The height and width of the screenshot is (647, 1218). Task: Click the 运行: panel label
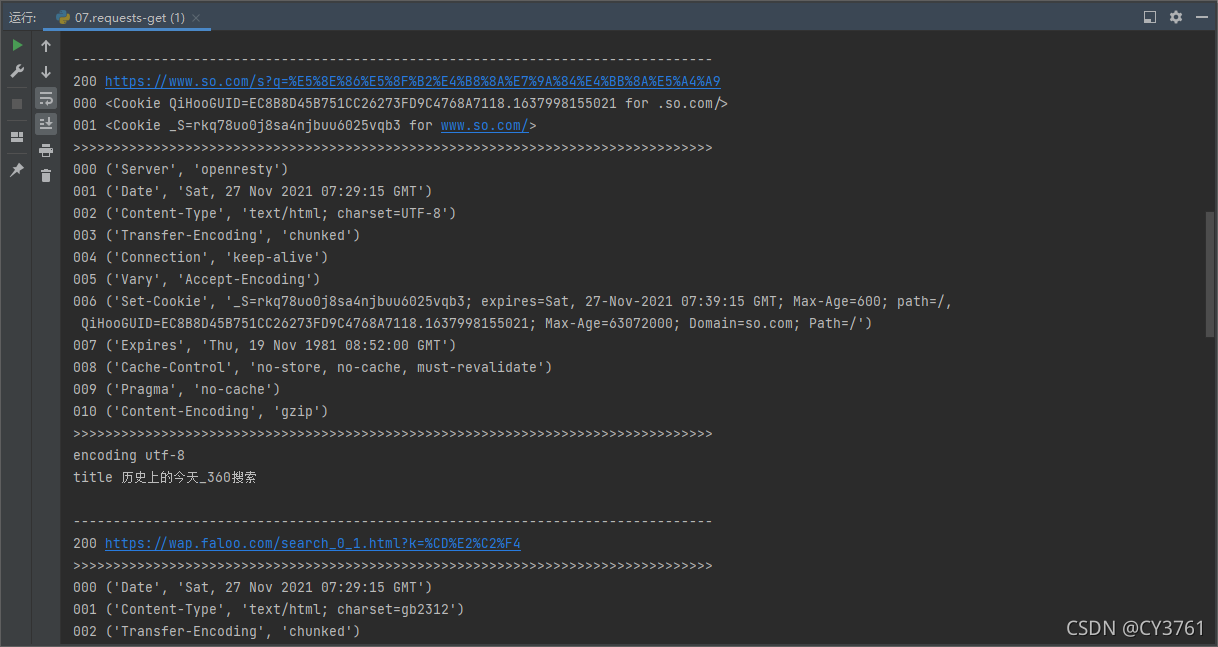[x=23, y=18]
